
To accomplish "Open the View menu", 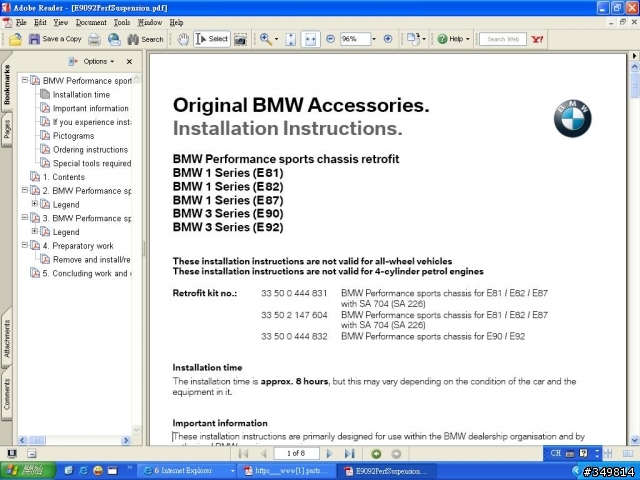I will pyautogui.click(x=60, y=22).
